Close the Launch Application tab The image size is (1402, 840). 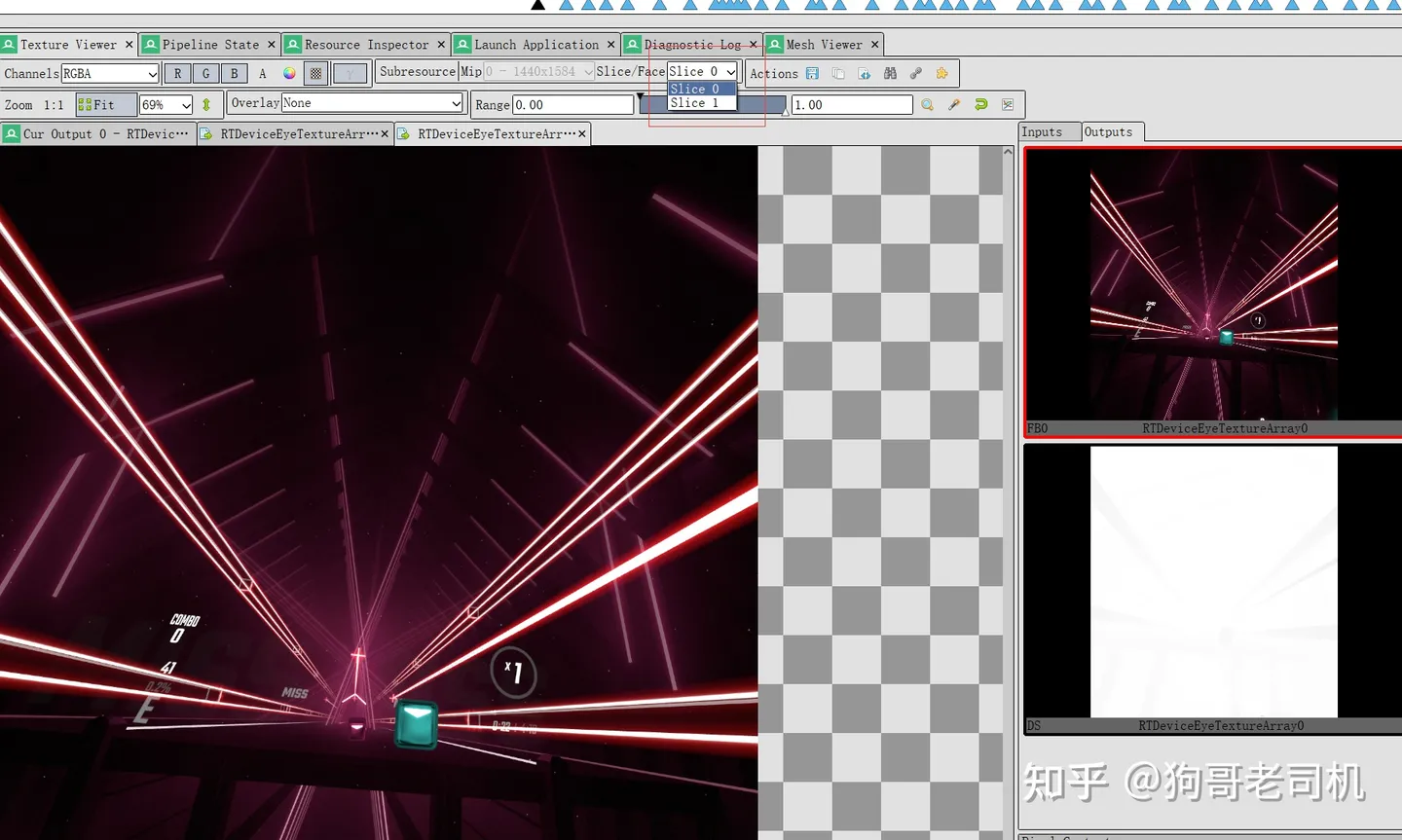coord(611,45)
